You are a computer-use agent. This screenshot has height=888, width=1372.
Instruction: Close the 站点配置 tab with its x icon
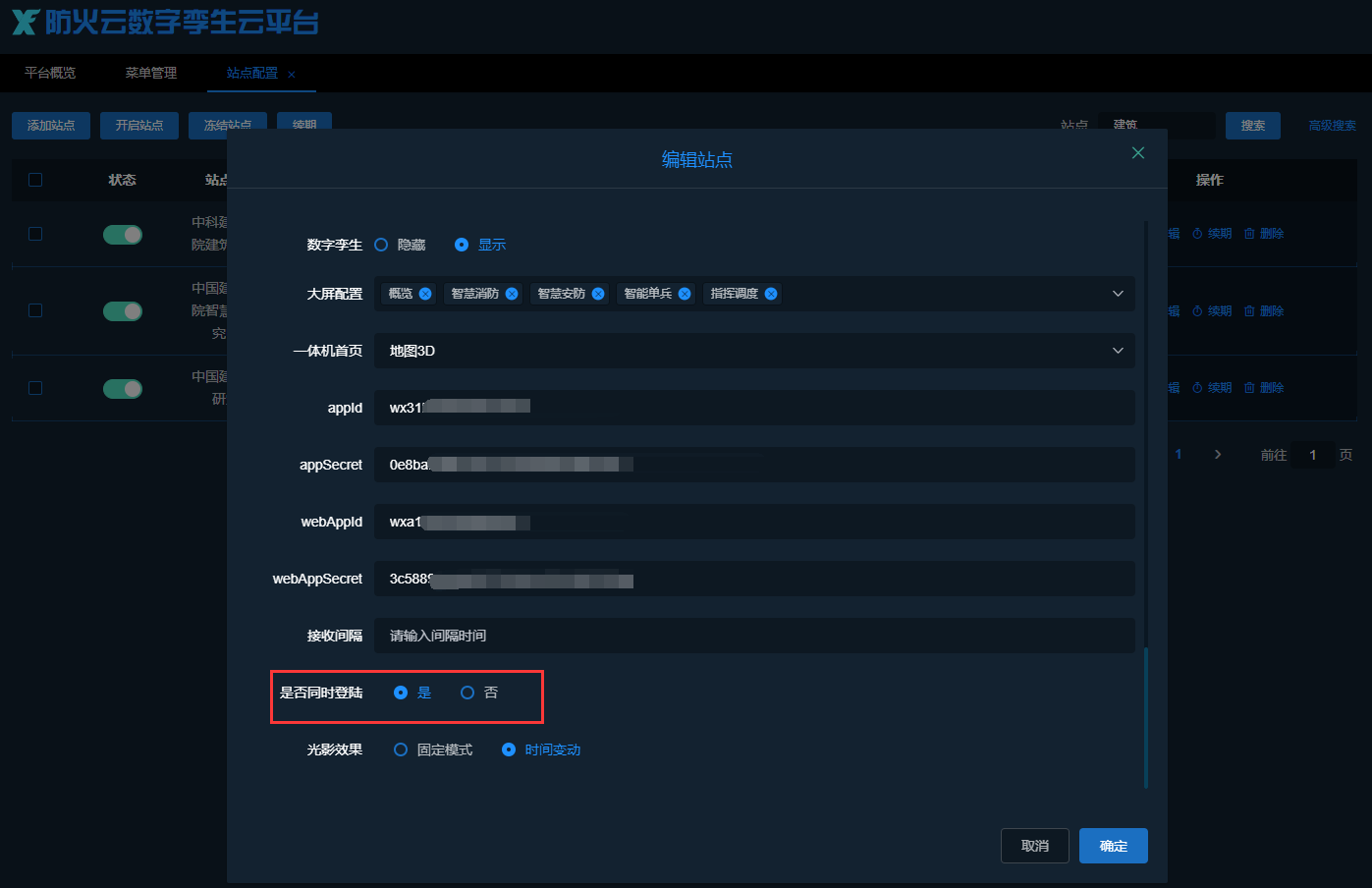pyautogui.click(x=292, y=75)
